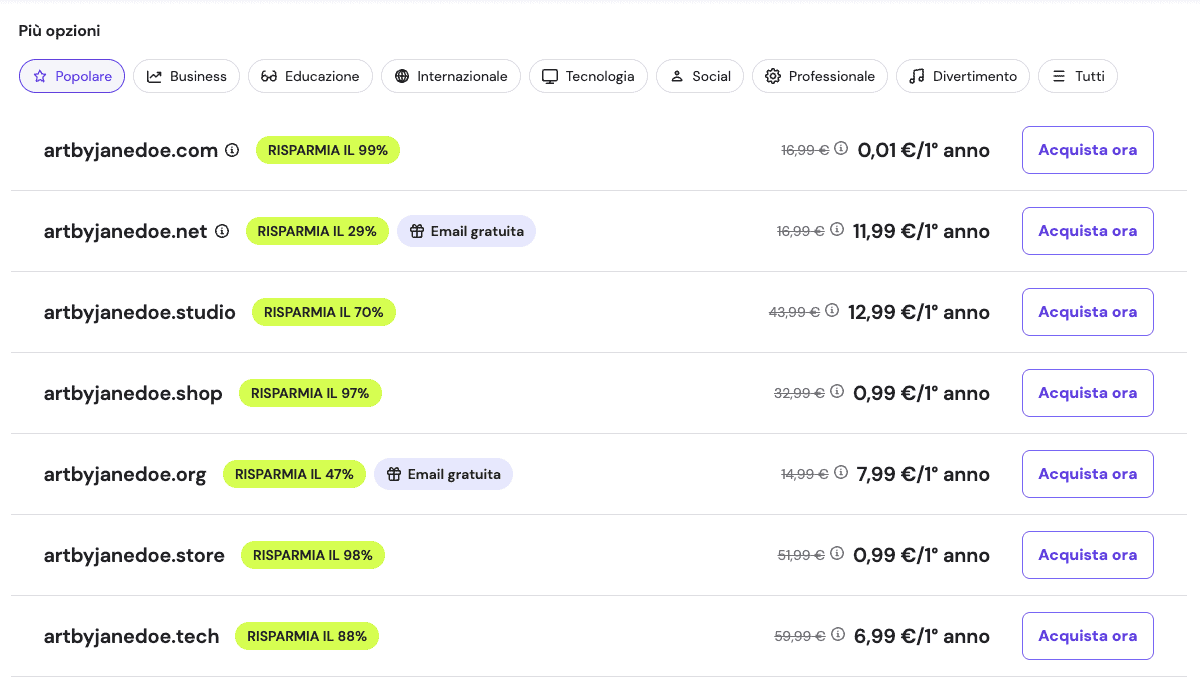Image resolution: width=1200 pixels, height=678 pixels.
Task: Buy artbyjanedoe.com with Acquista ora
Action: (x=1087, y=150)
